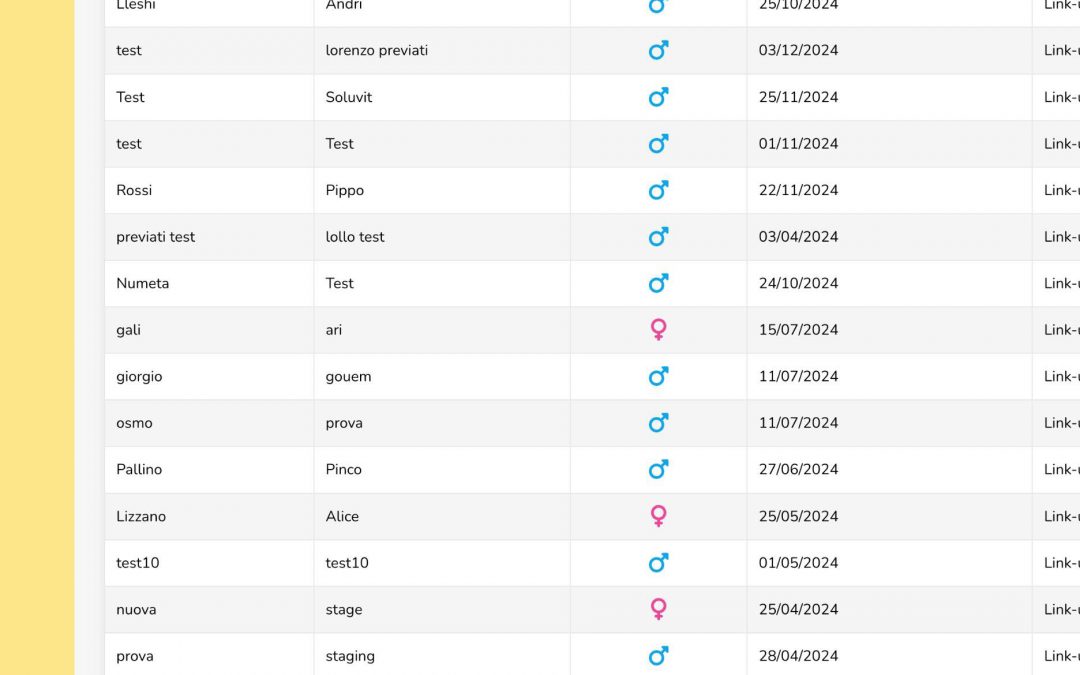Click the male icon in Rossi Pippo row
The height and width of the screenshot is (675, 1080).
click(x=658, y=190)
